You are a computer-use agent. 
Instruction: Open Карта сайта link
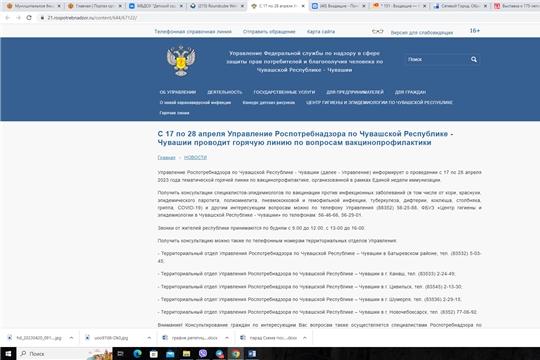(x=321, y=32)
